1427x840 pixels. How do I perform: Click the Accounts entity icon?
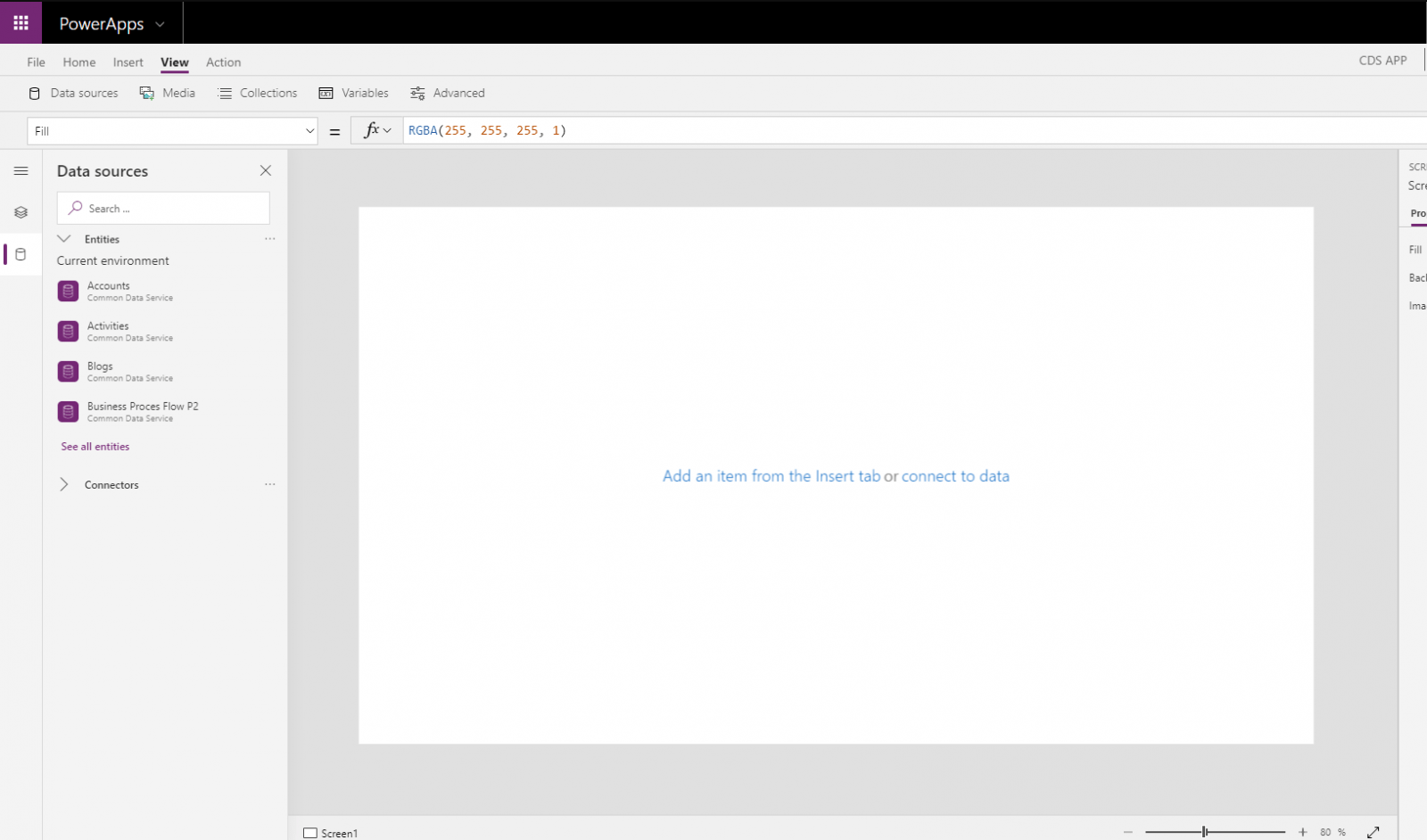pyautogui.click(x=68, y=292)
